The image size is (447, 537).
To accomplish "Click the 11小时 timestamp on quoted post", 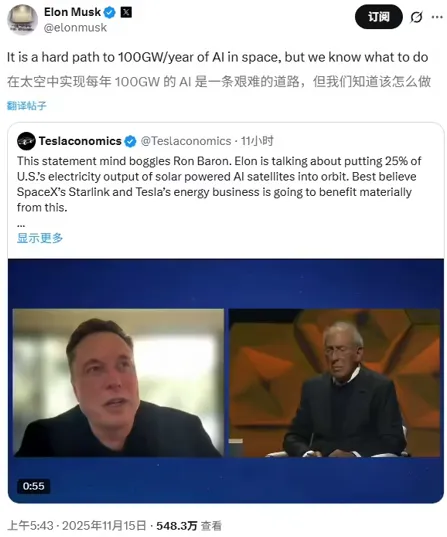I will pyautogui.click(x=257, y=141).
